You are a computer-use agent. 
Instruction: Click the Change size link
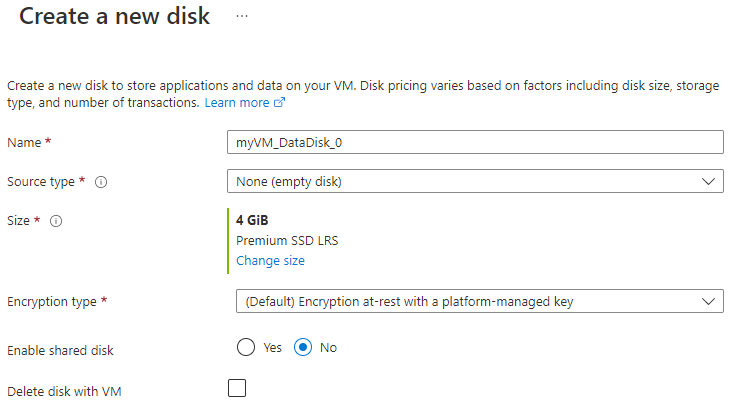[270, 260]
